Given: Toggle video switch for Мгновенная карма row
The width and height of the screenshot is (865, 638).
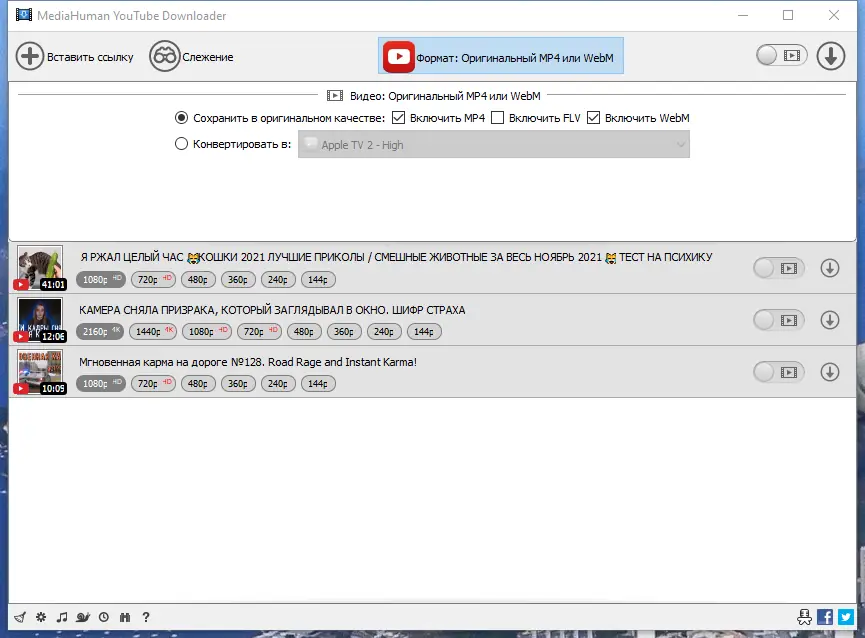Looking at the screenshot, I should (778, 372).
